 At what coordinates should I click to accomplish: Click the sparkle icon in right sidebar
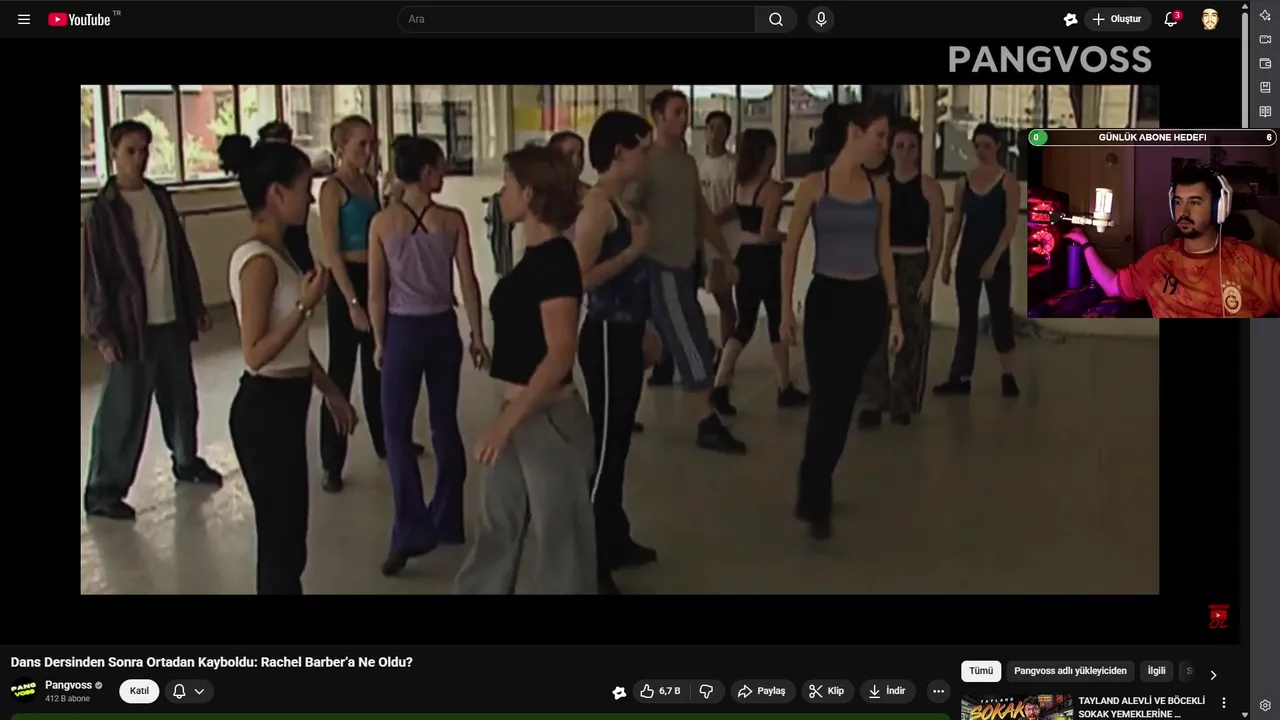click(x=1265, y=15)
